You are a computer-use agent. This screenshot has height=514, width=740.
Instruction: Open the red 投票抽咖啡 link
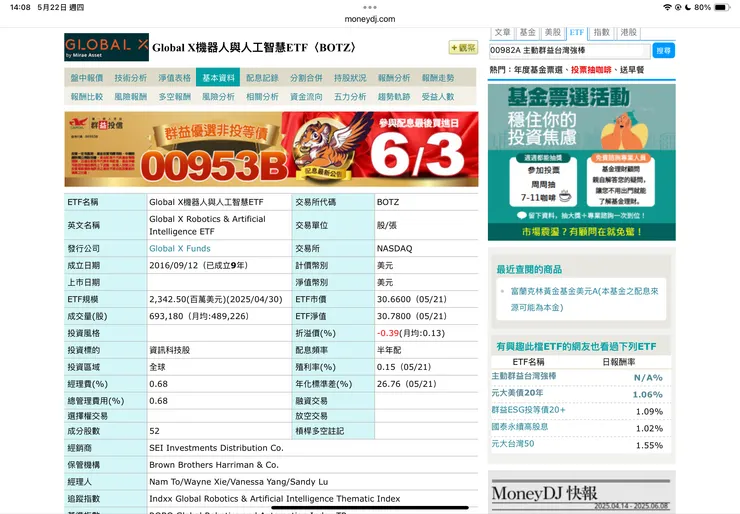pos(591,70)
